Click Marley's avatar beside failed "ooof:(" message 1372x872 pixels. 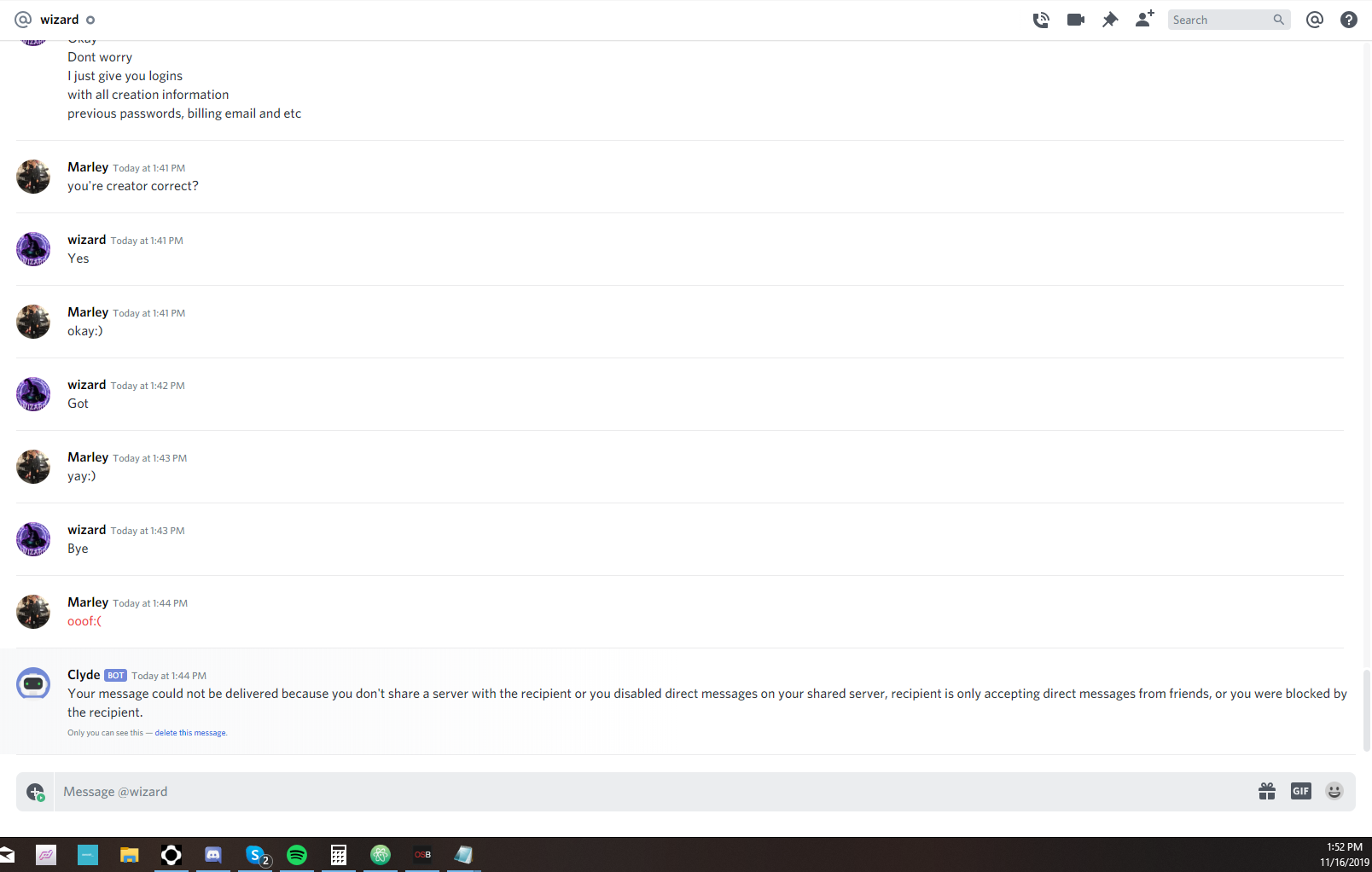point(33,612)
